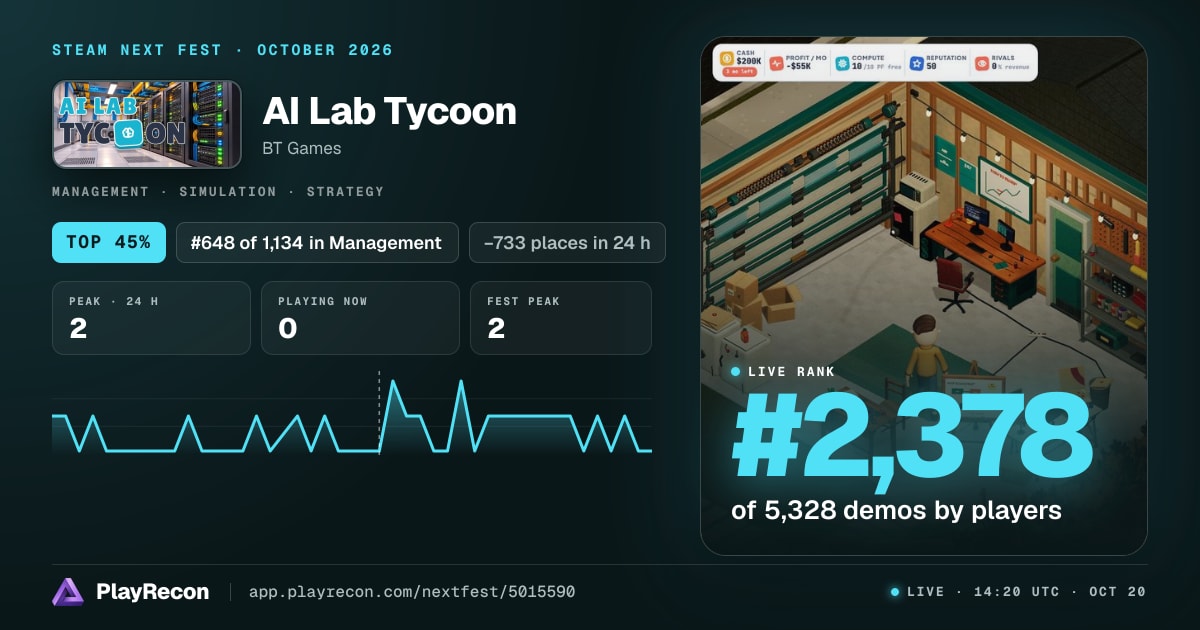
Task: Click the Reputation value 50
Action: coord(932,66)
